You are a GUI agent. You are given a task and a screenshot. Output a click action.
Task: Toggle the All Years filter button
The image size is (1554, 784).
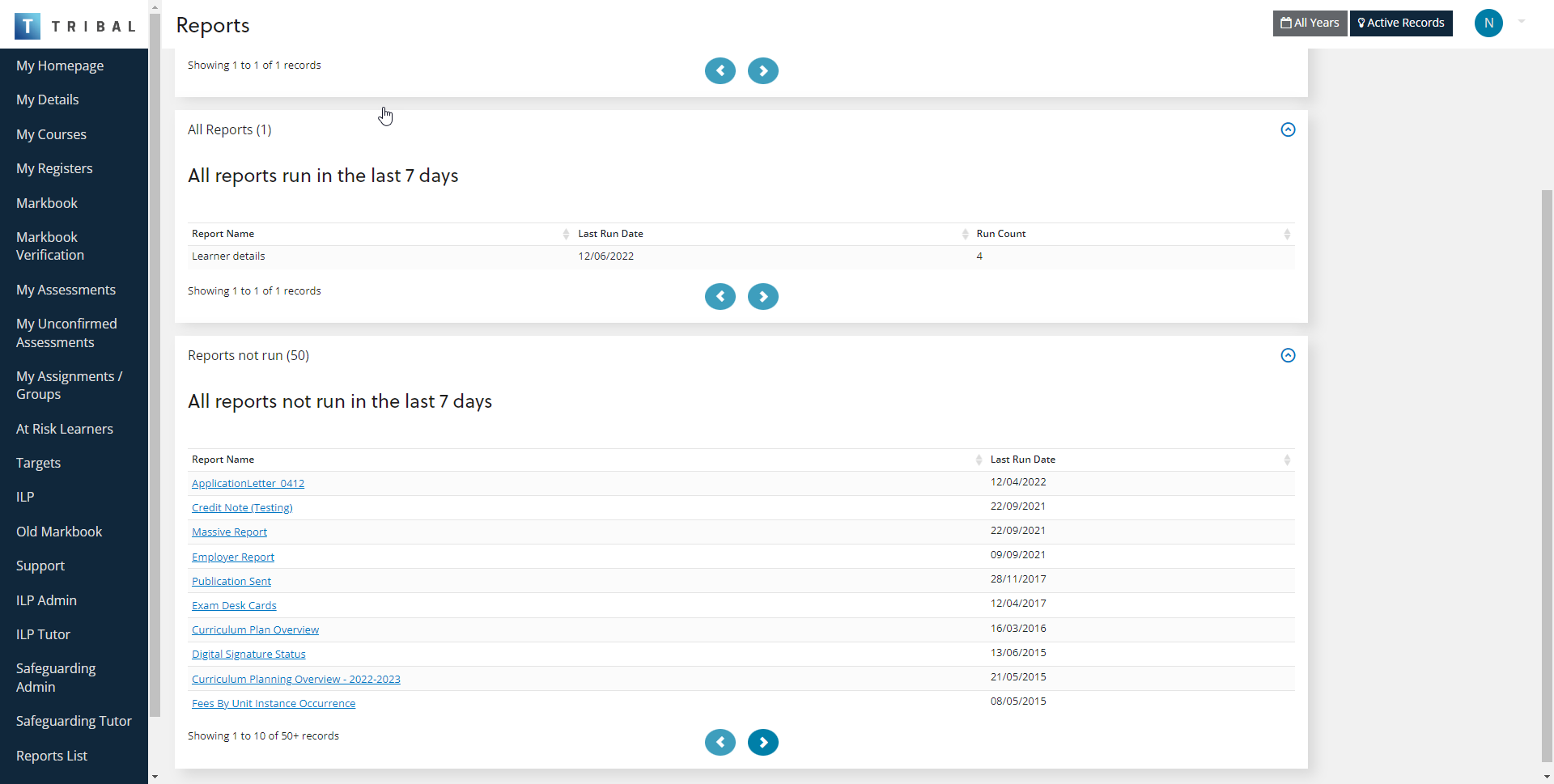[x=1310, y=23]
